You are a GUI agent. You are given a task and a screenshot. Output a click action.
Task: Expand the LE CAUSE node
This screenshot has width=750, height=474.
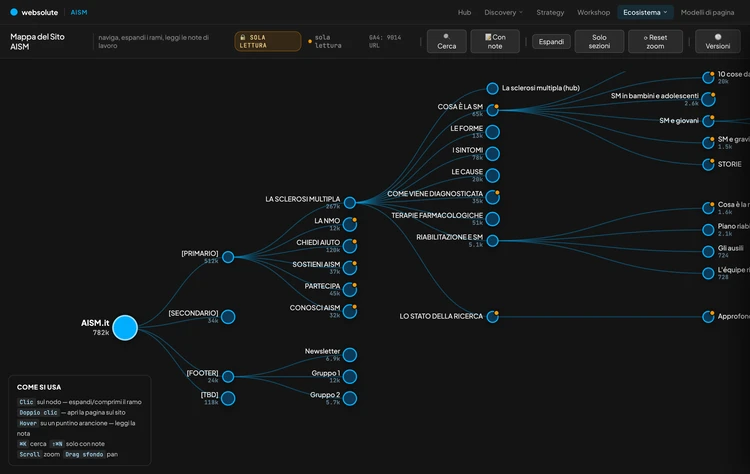point(493,176)
